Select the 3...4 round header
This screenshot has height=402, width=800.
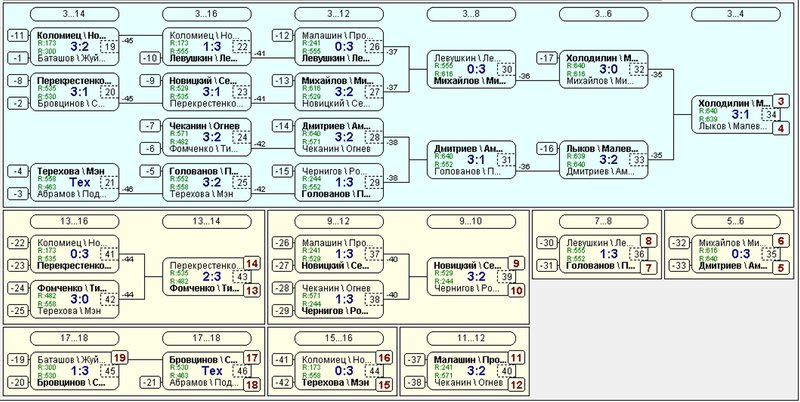pos(735,14)
